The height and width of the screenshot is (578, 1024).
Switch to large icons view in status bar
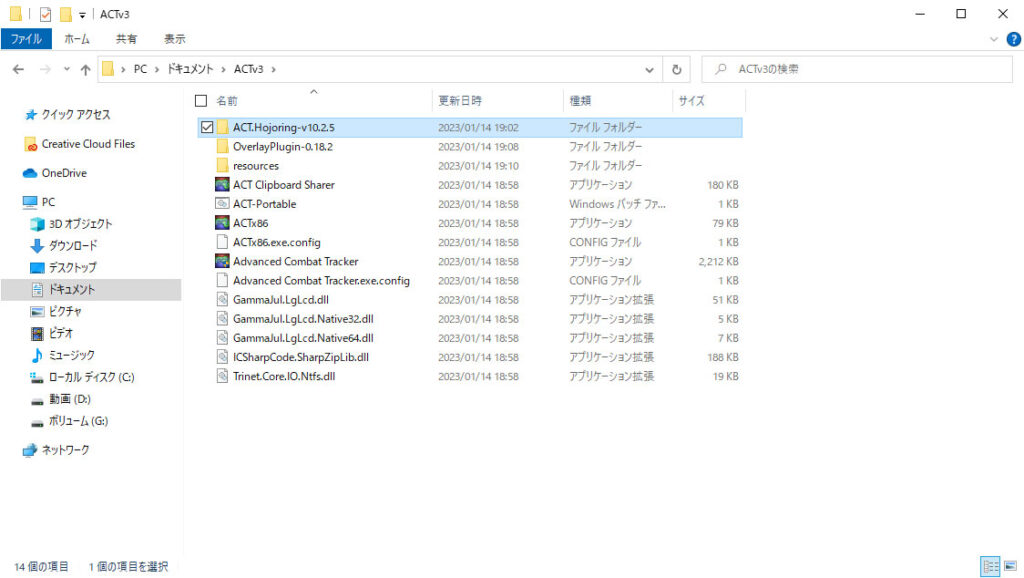(1010, 567)
